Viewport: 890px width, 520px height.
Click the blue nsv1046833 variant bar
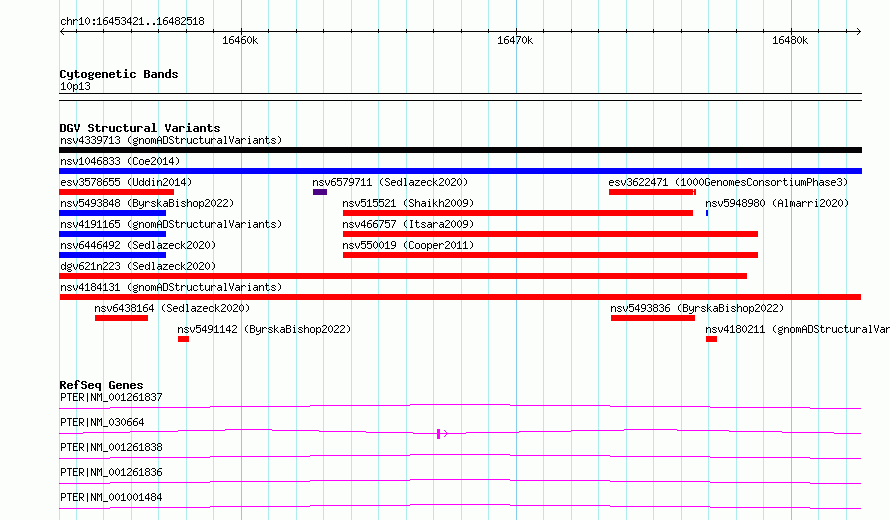coord(460,171)
